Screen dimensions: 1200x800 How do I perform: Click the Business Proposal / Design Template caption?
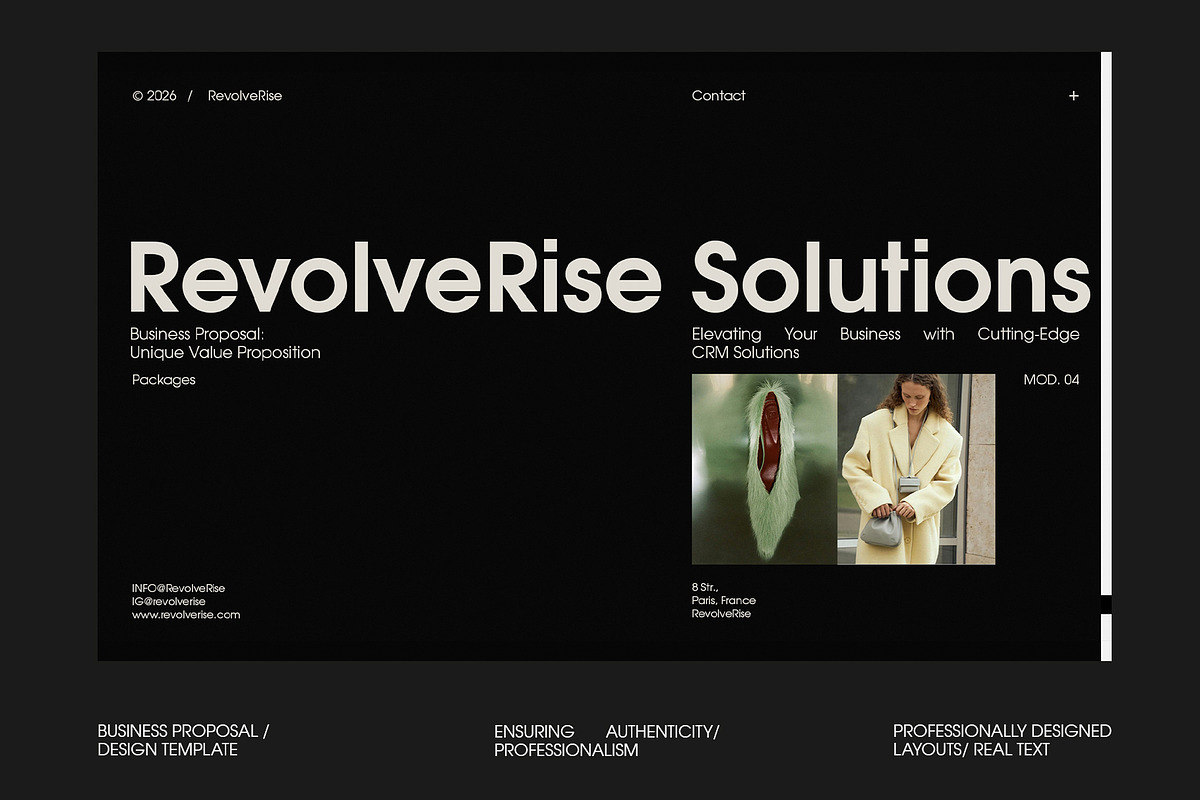183,740
